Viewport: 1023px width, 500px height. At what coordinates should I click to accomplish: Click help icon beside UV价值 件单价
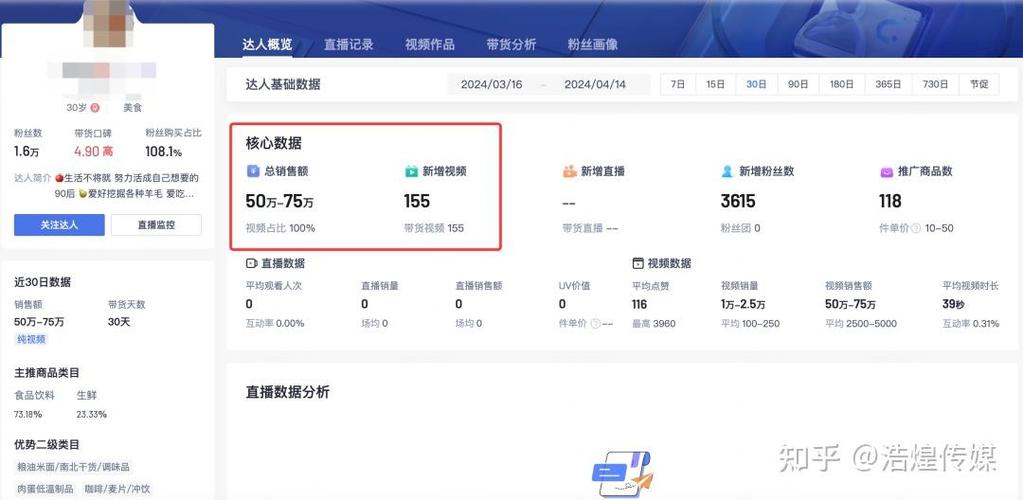coord(595,324)
